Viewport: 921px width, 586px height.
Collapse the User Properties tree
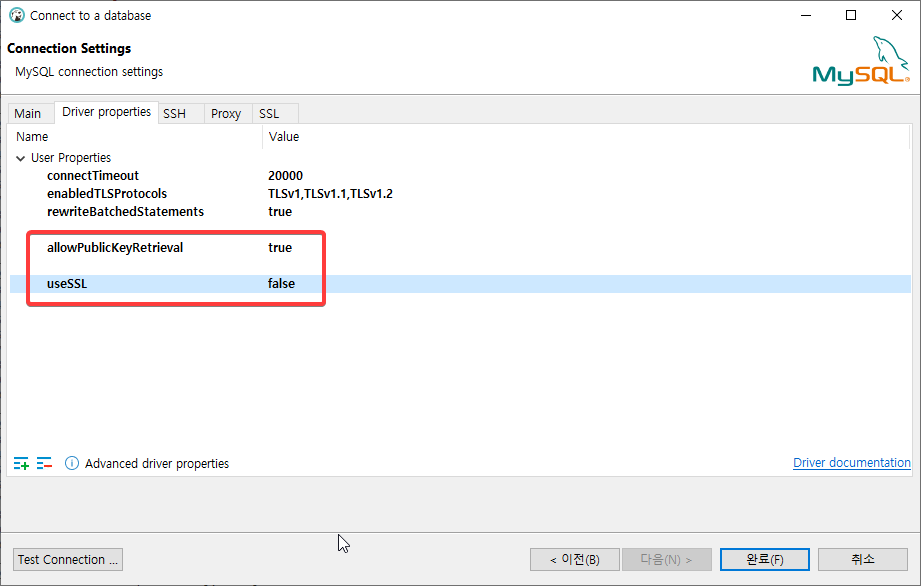(20, 157)
